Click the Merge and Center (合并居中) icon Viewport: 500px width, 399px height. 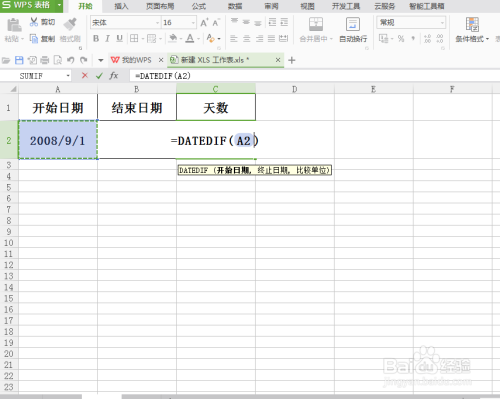316,24
